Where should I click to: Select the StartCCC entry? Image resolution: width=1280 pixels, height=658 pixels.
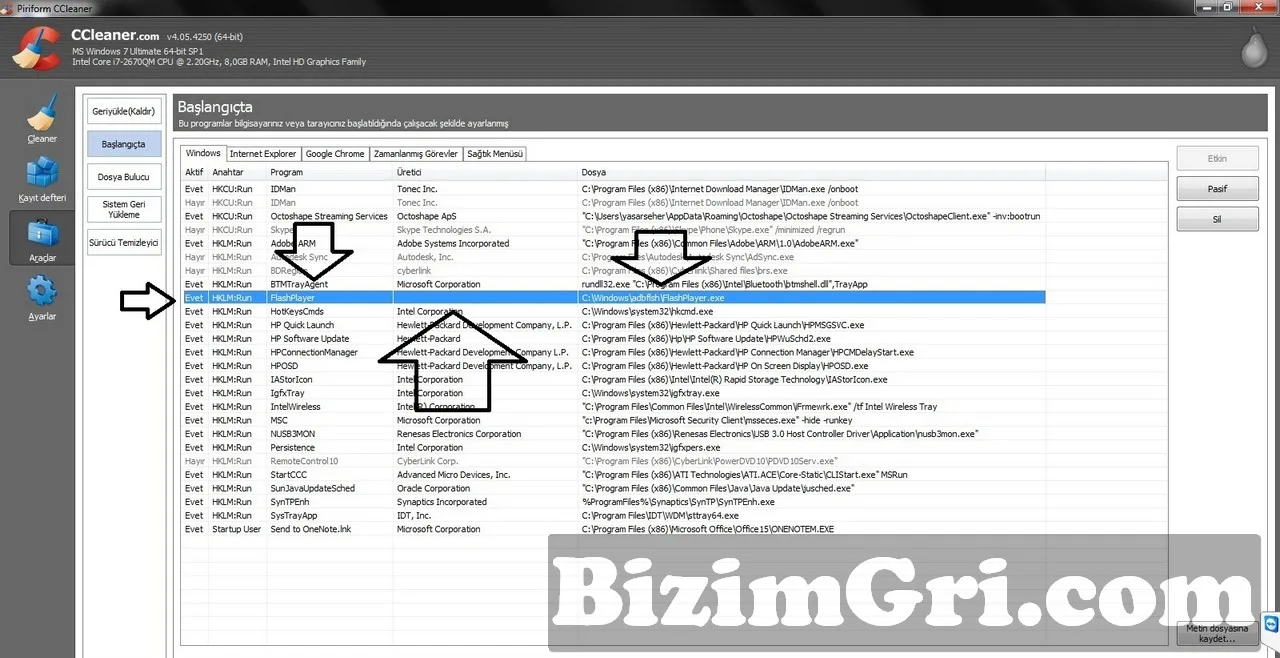(x=613, y=475)
